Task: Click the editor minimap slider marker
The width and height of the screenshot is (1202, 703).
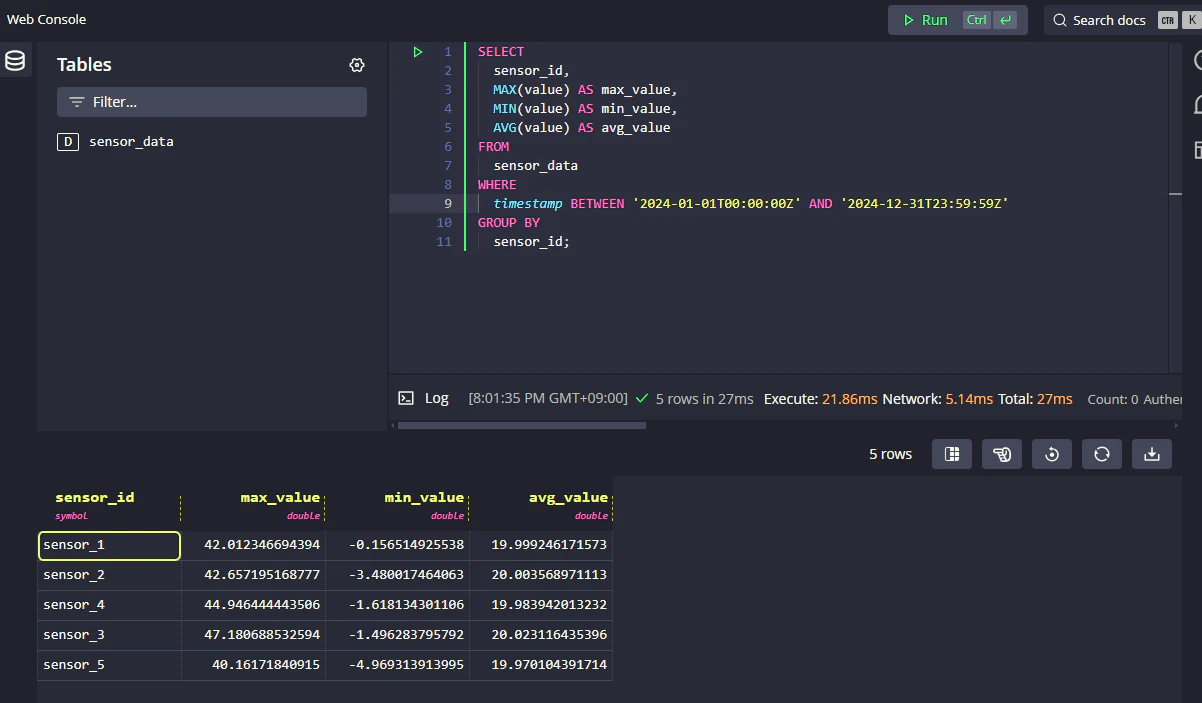Action: [x=1175, y=194]
